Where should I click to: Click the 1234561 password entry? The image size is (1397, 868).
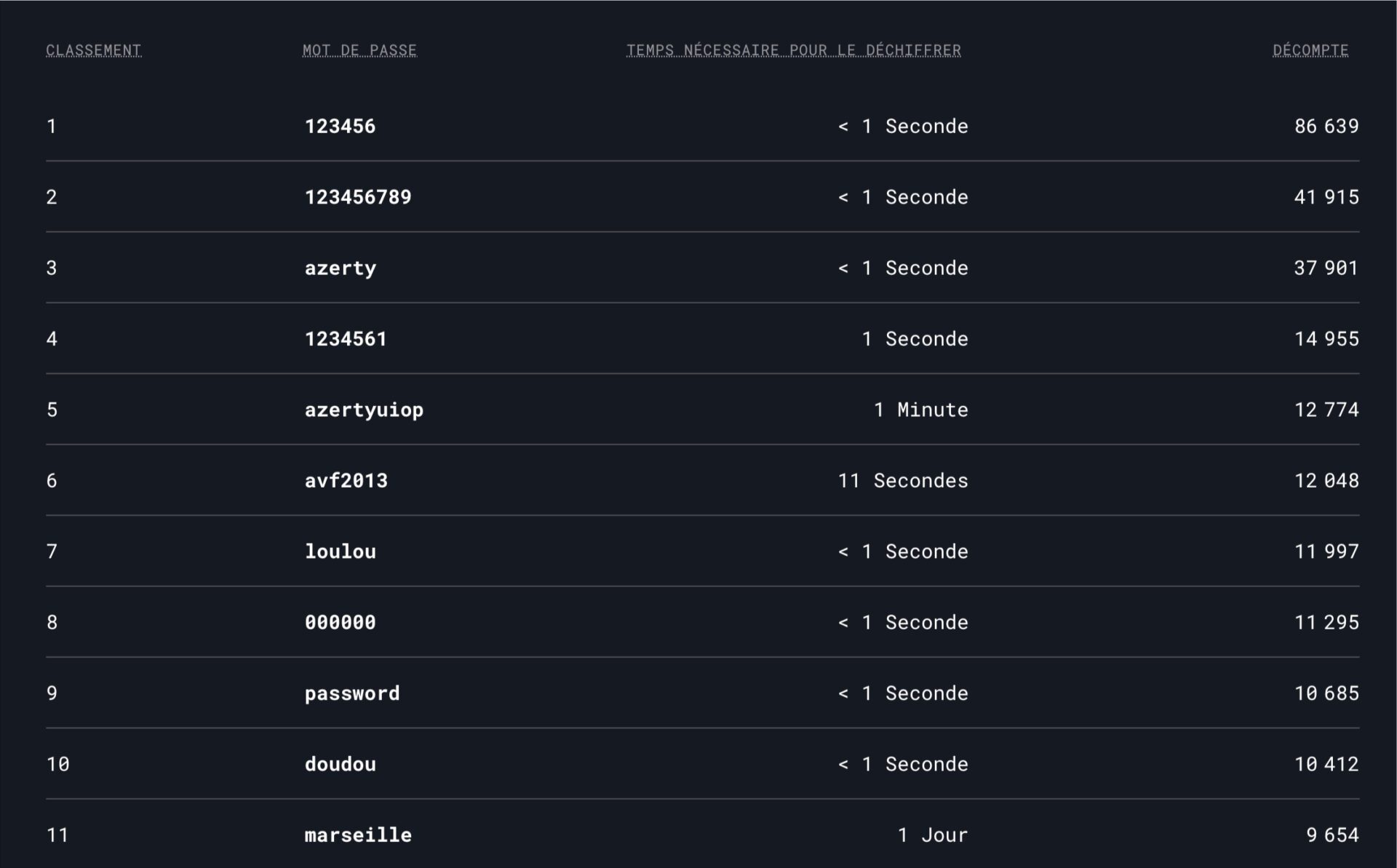click(346, 339)
